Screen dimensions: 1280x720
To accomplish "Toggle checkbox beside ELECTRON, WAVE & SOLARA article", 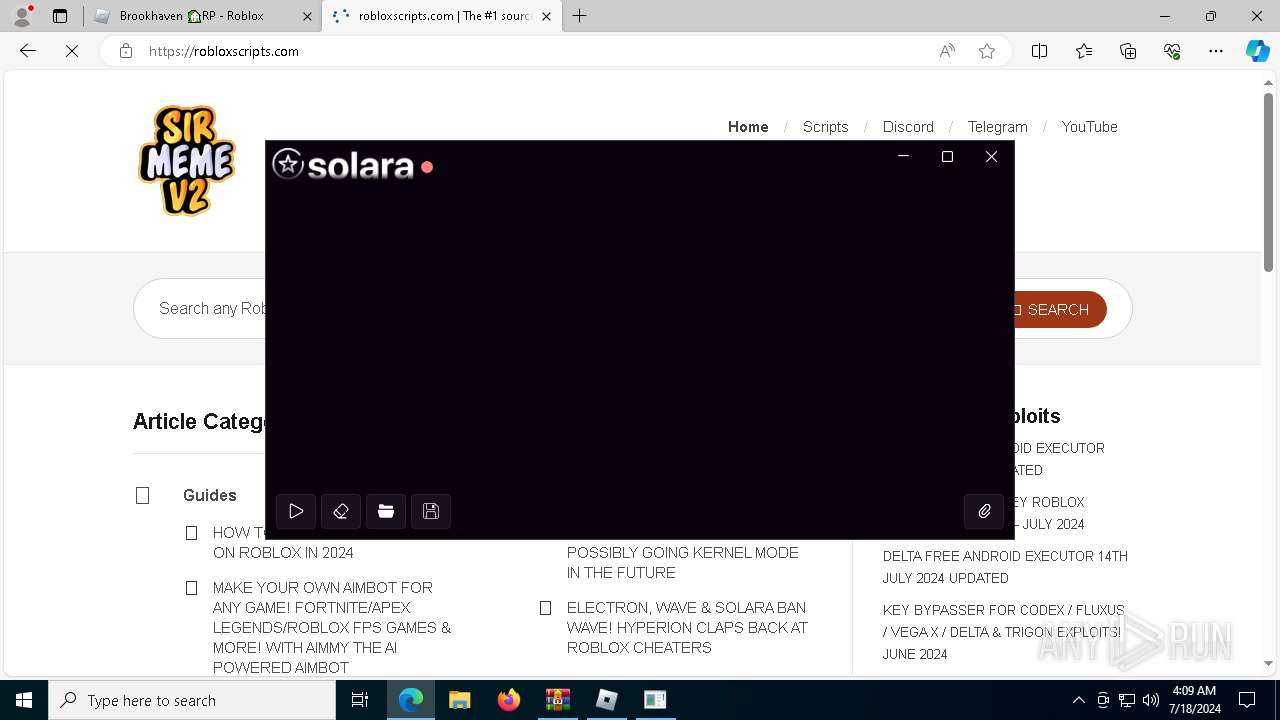I will (545, 608).
